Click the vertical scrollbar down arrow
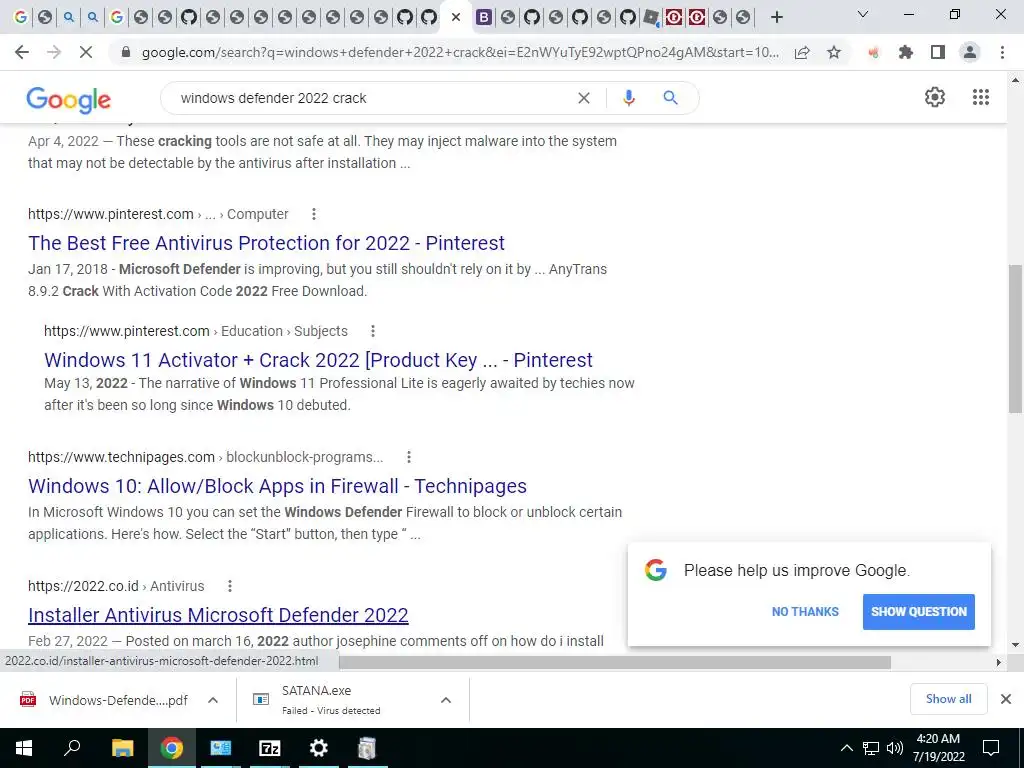Screen dimensions: 1024x768 [1015, 645]
